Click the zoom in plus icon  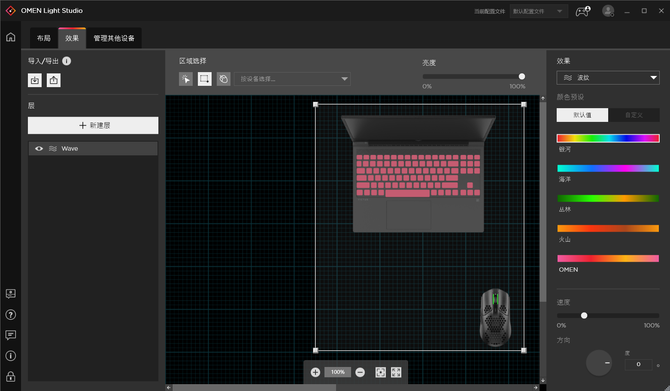tap(315, 372)
